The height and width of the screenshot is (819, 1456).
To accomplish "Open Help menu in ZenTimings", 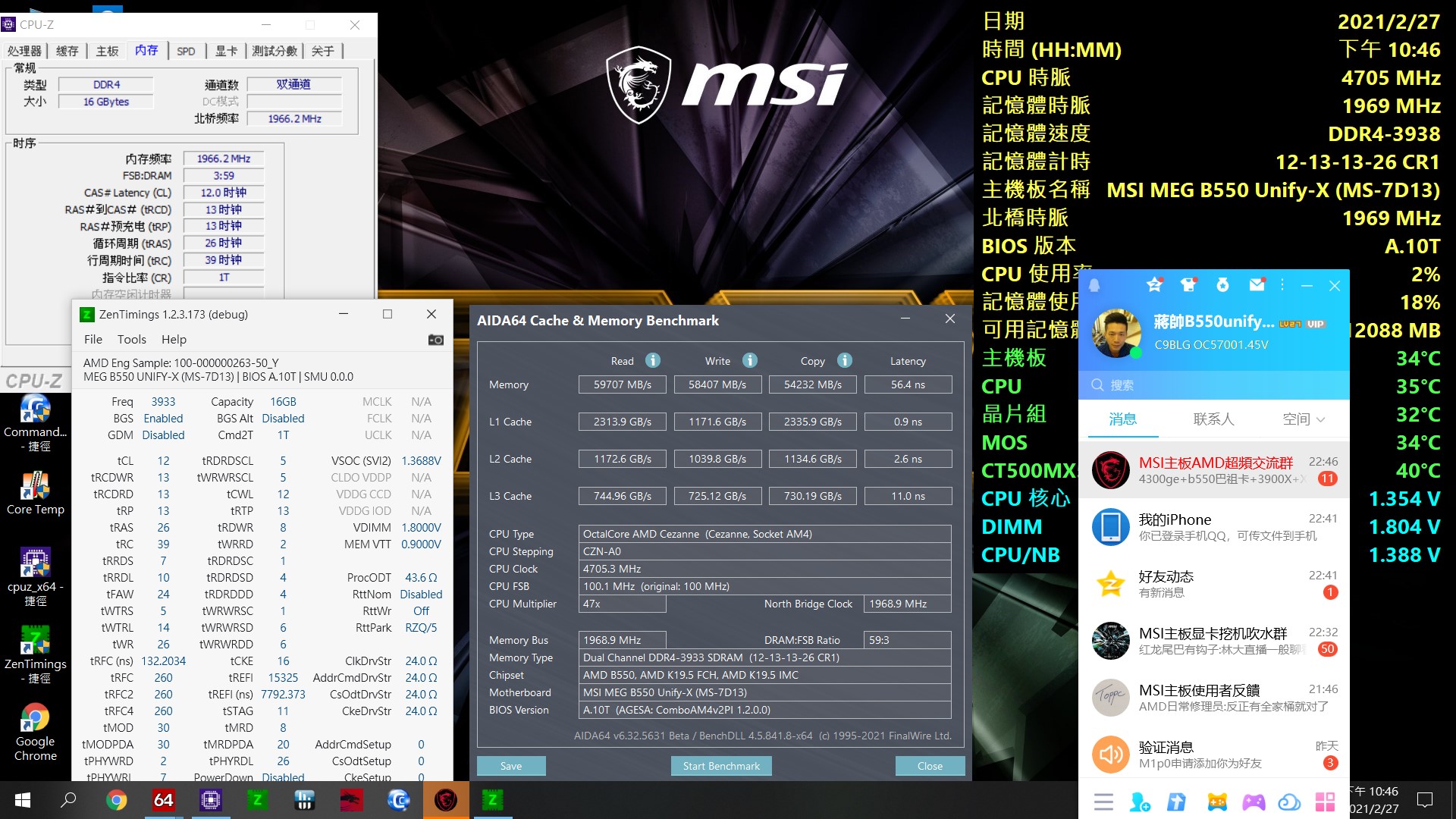I will [174, 340].
